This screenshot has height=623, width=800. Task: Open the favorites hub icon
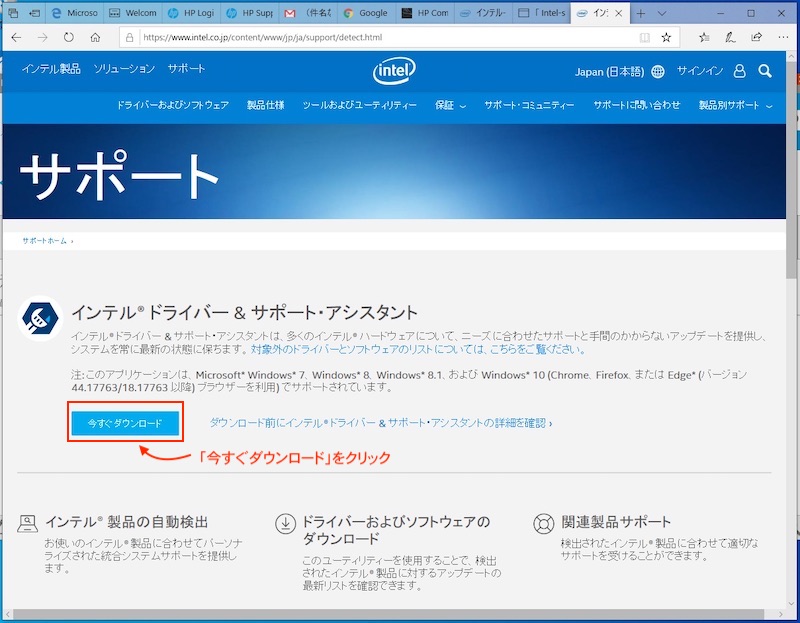tap(704, 37)
